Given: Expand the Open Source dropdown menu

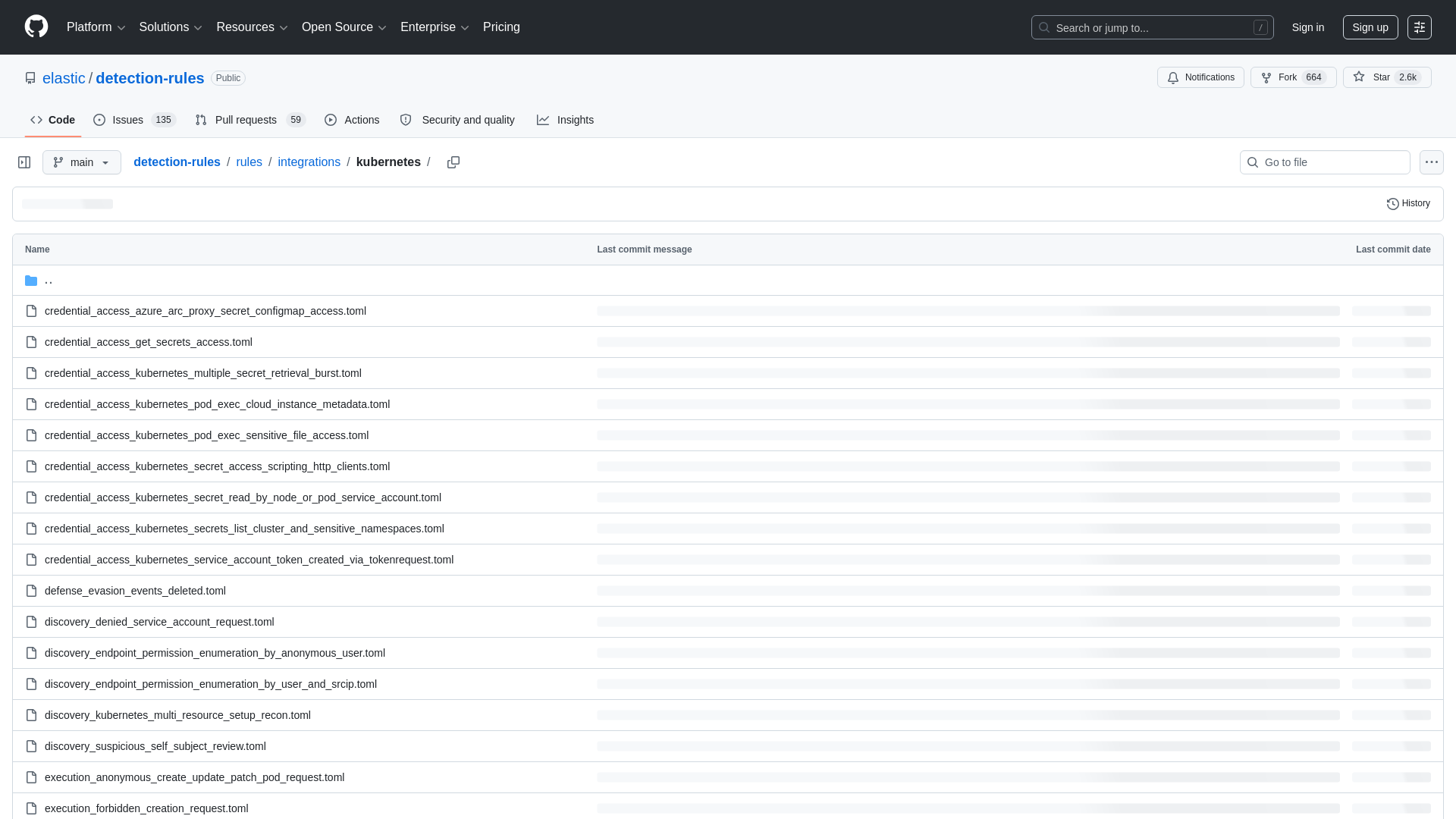Looking at the screenshot, I should tap(344, 27).
